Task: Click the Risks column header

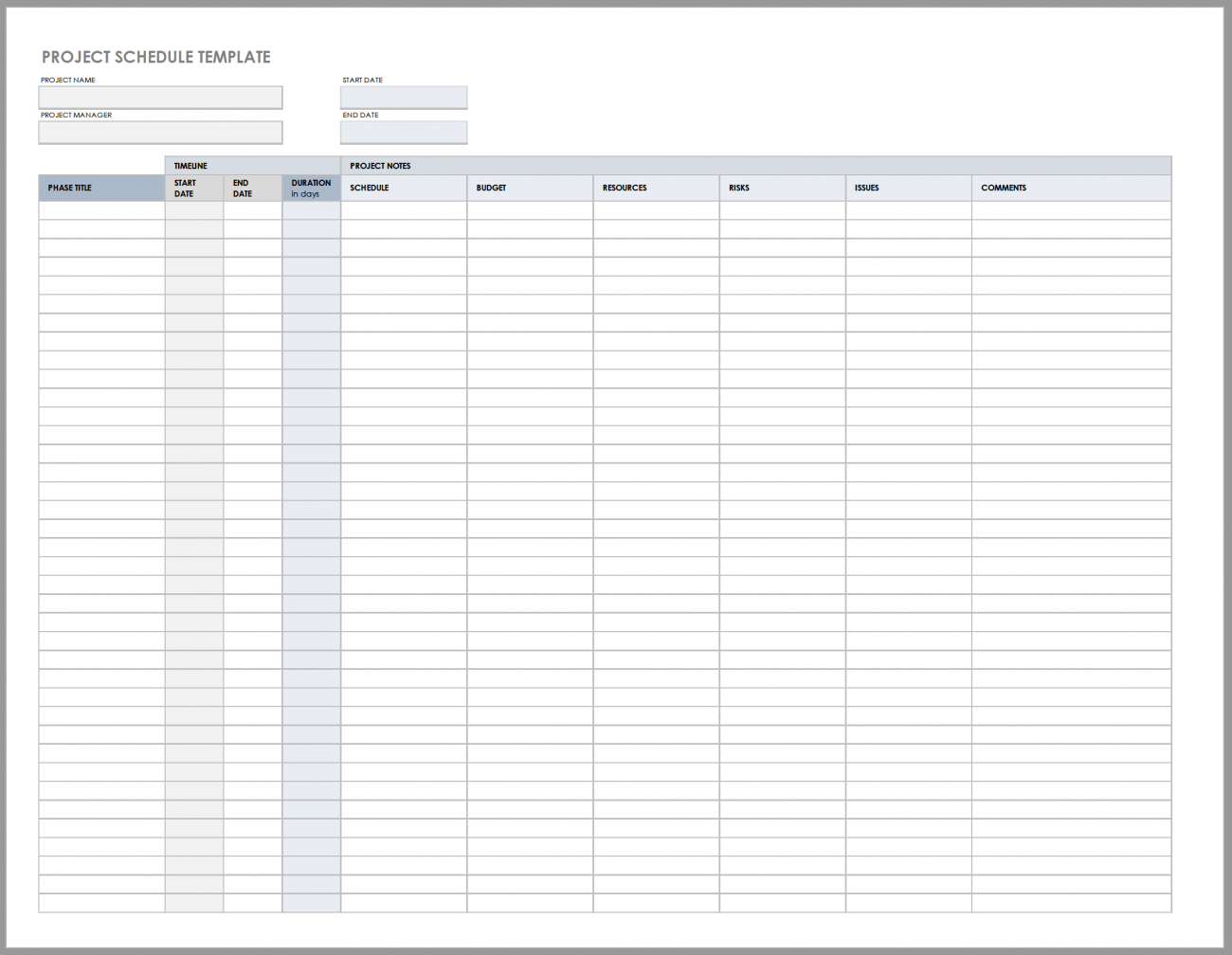Action: tap(781, 188)
